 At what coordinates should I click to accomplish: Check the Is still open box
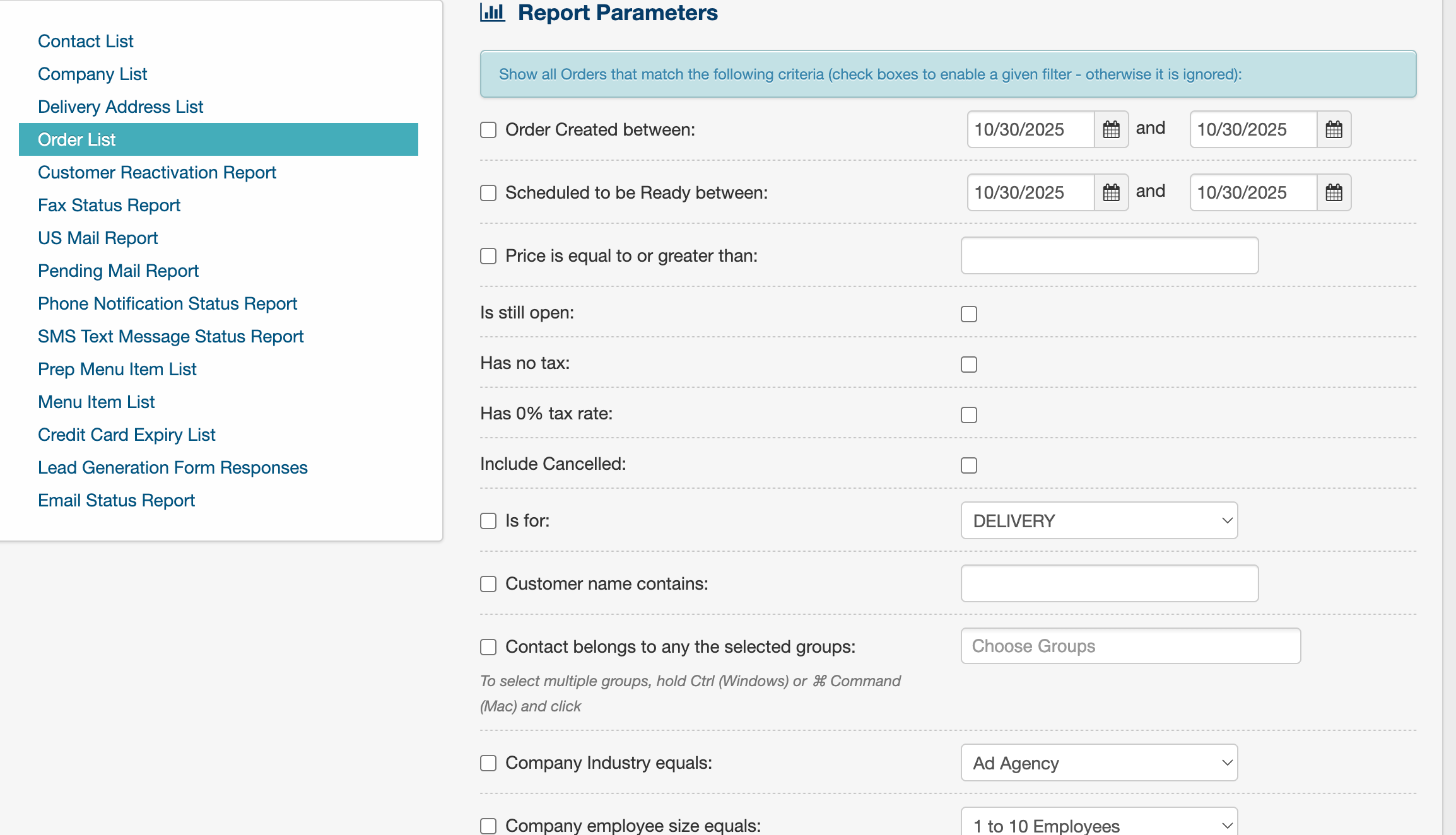tap(969, 314)
